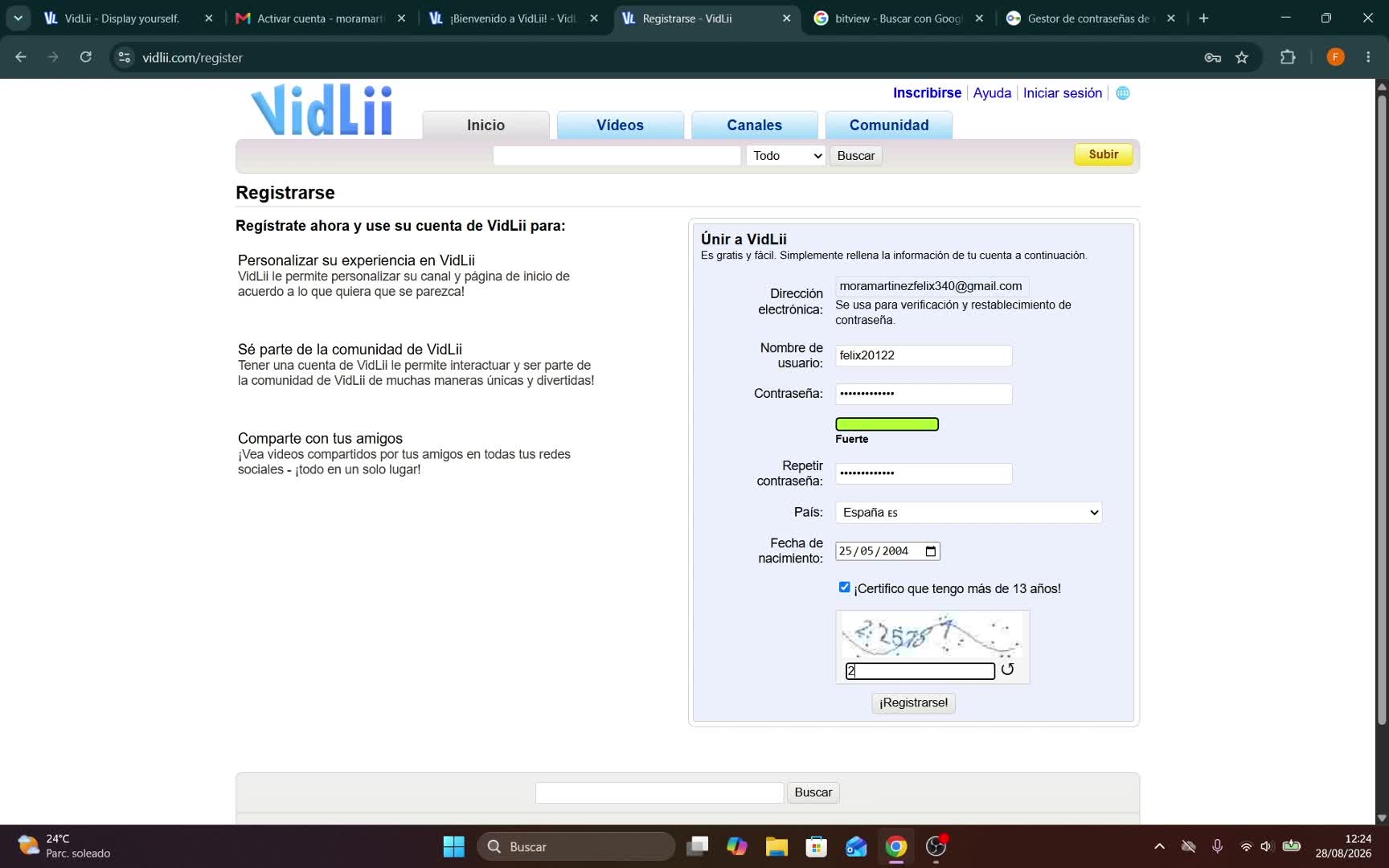Close the bitview search tab
The image size is (1389, 868).
[x=978, y=18]
